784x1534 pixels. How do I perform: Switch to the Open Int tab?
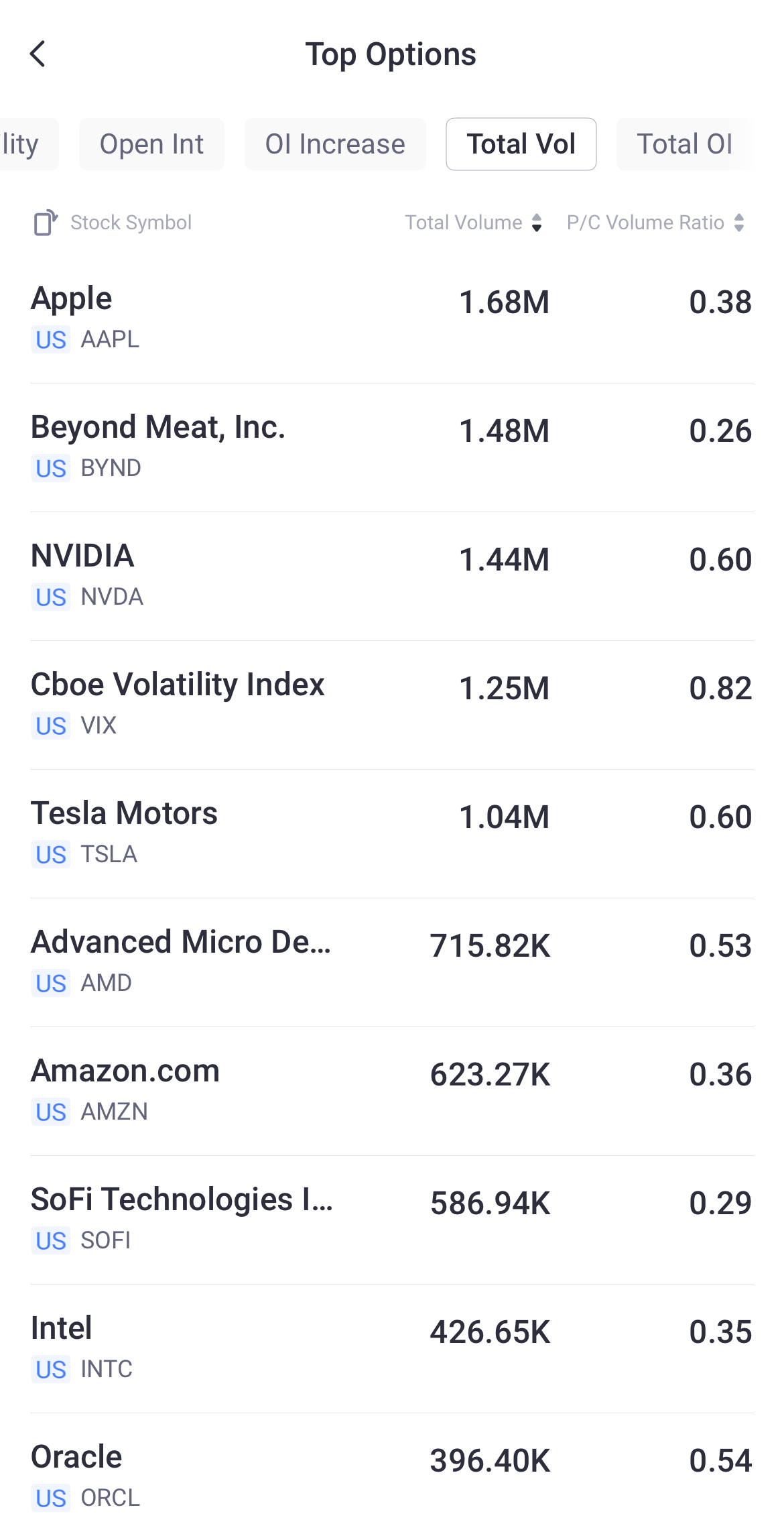[x=151, y=144]
